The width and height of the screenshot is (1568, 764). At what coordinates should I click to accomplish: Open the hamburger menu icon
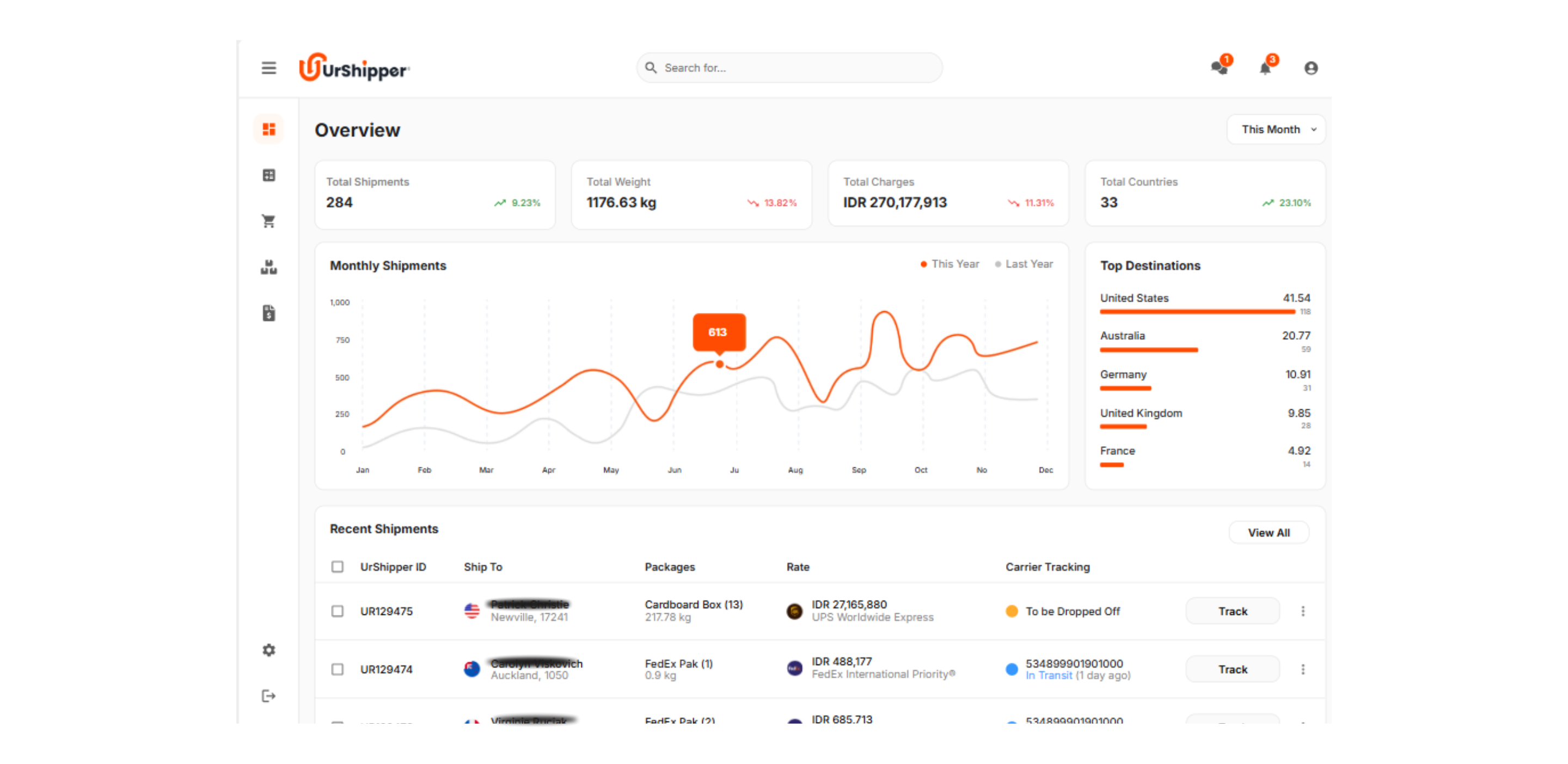[268, 68]
